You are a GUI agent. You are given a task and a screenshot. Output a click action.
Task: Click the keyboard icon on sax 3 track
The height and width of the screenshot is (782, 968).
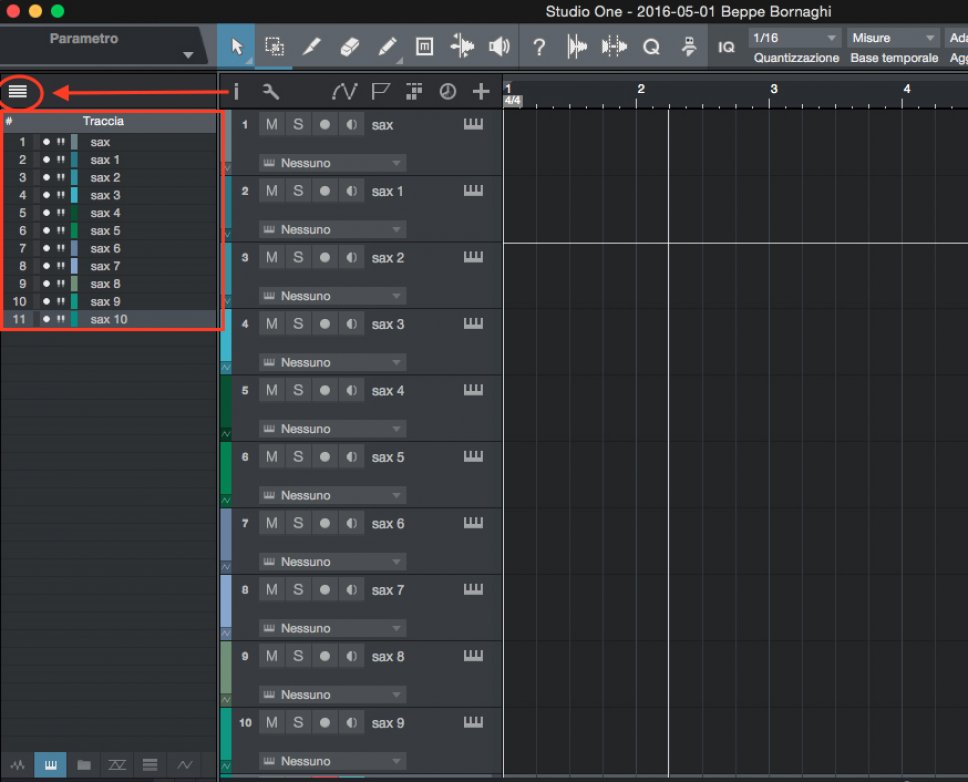point(473,323)
